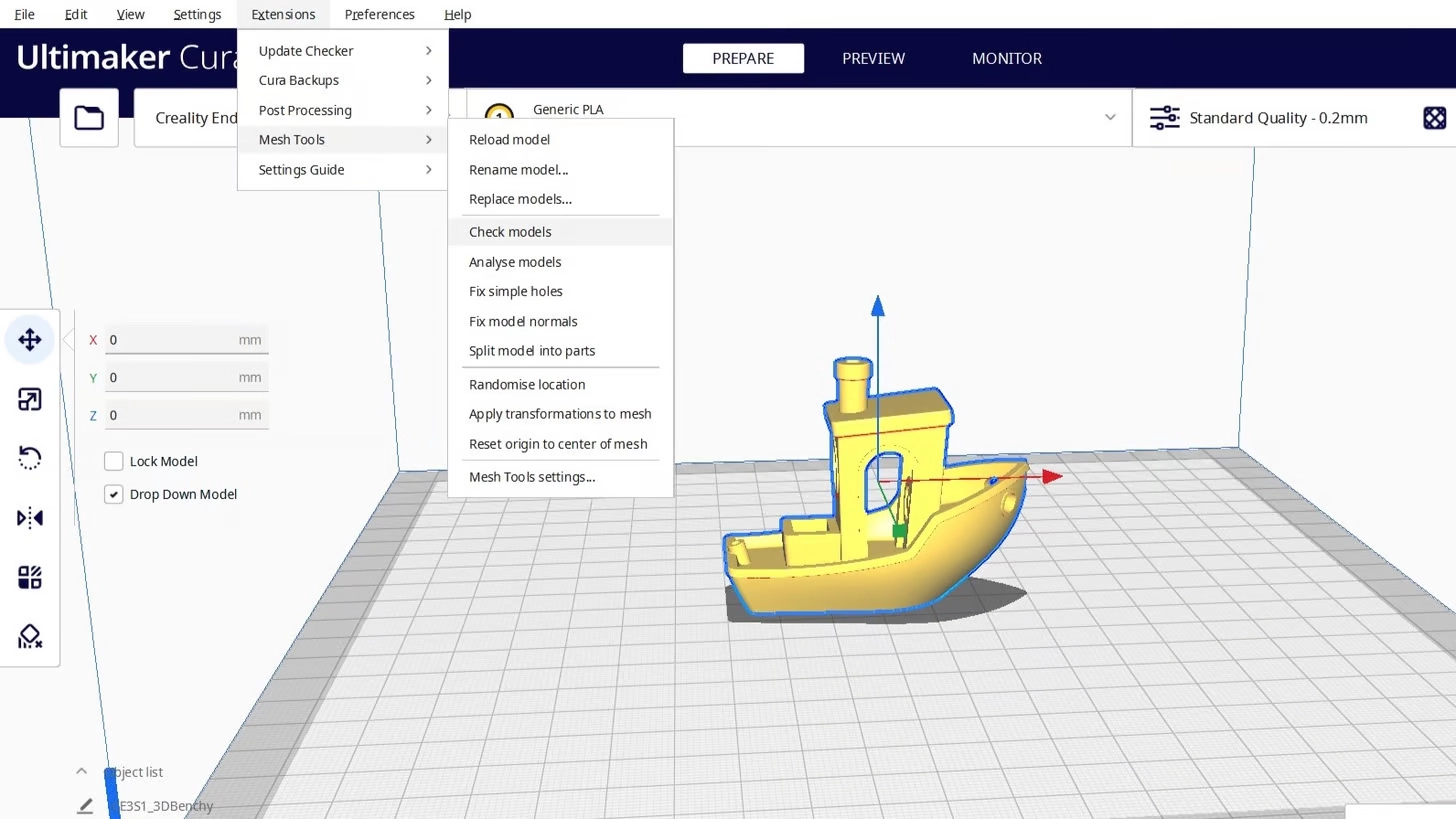Screen dimensions: 1456x819
Task: Select the Move tool icon
Action: [30, 340]
